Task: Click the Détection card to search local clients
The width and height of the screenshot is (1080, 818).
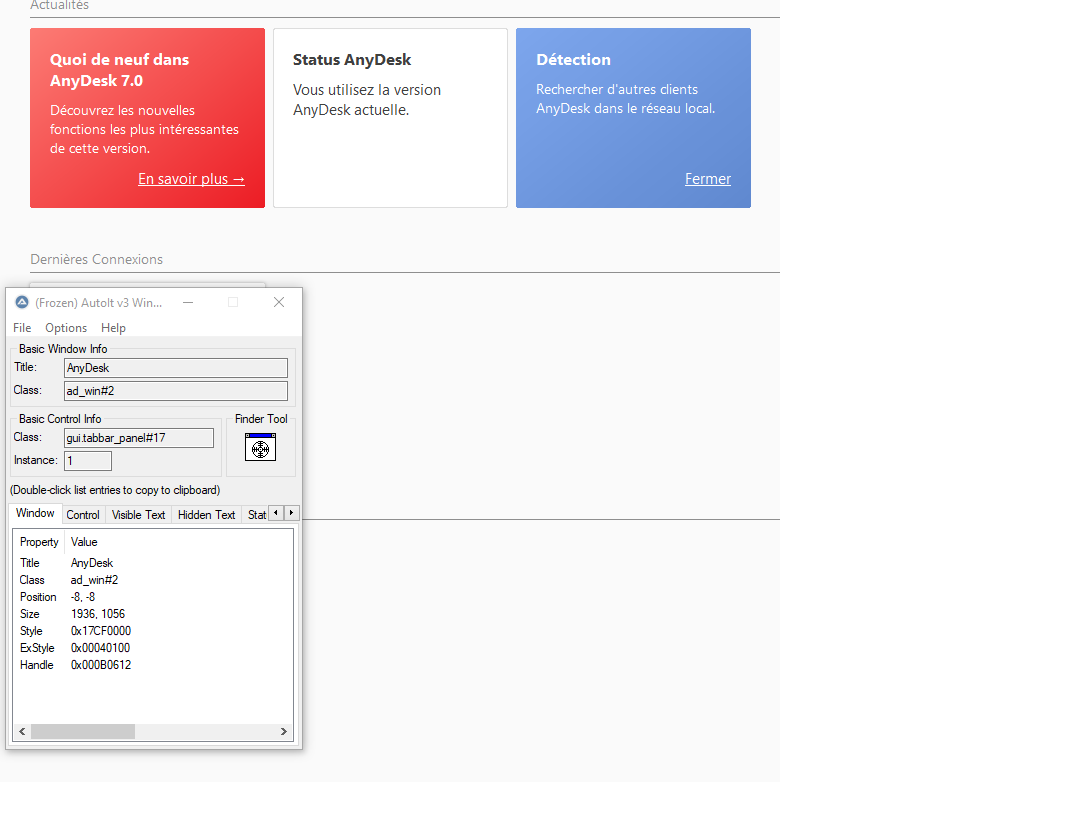Action: (x=633, y=118)
